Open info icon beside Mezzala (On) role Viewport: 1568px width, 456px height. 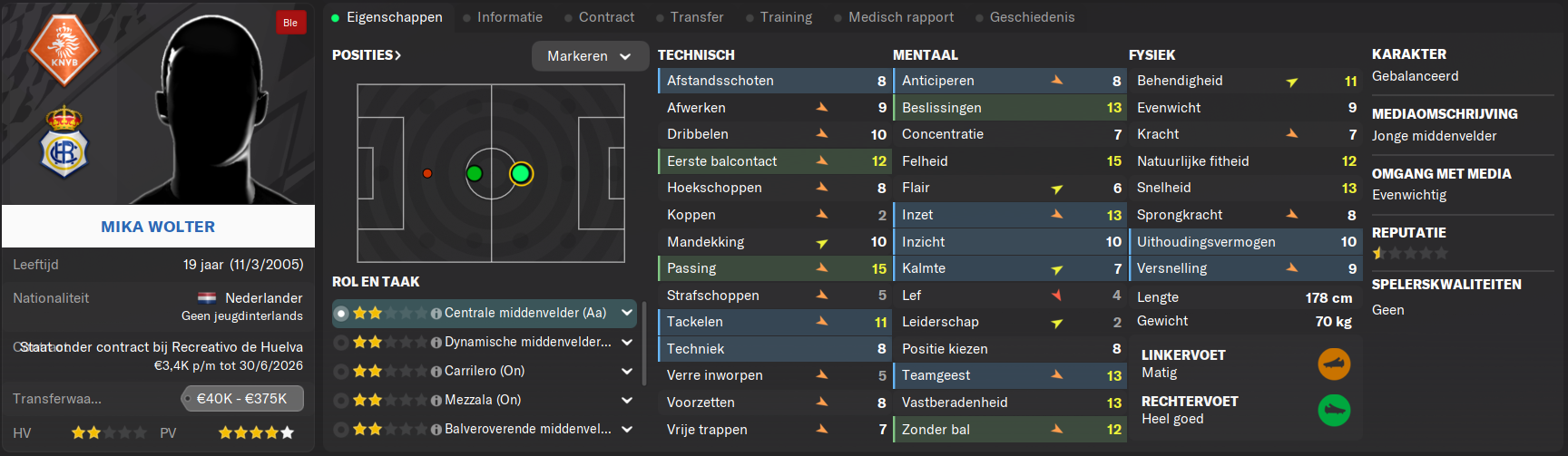pos(436,401)
